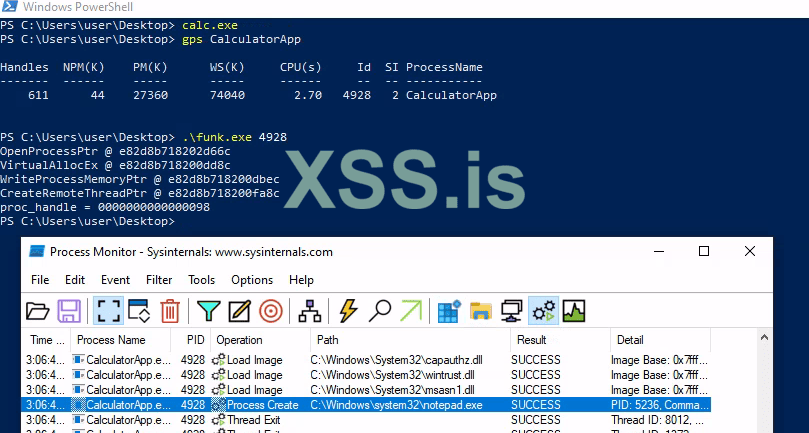Select the capauthz.dll Load Image row
The width and height of the screenshot is (809, 433).
pos(367,360)
